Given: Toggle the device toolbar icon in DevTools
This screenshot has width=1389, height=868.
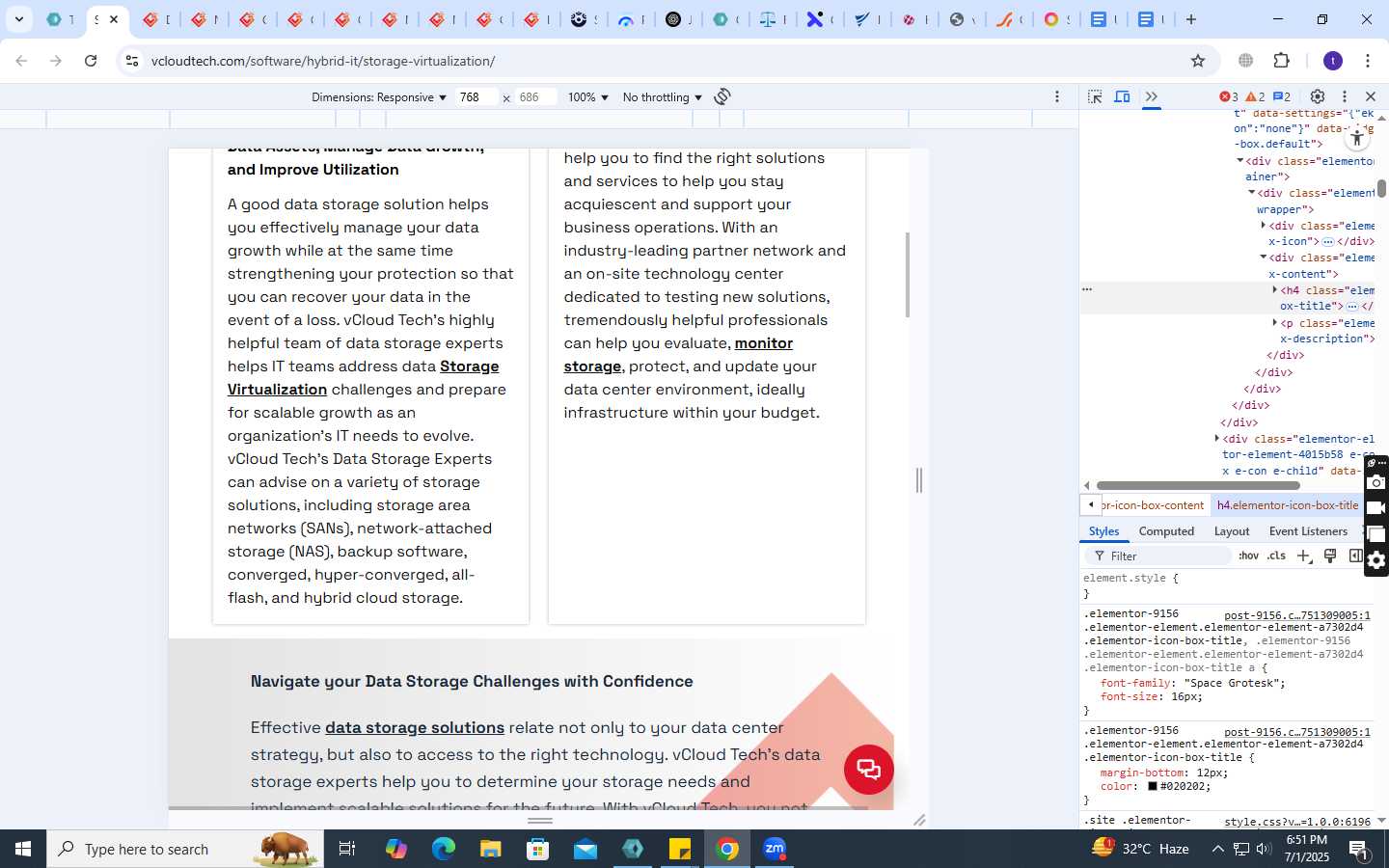Looking at the screenshot, I should coord(1123,96).
